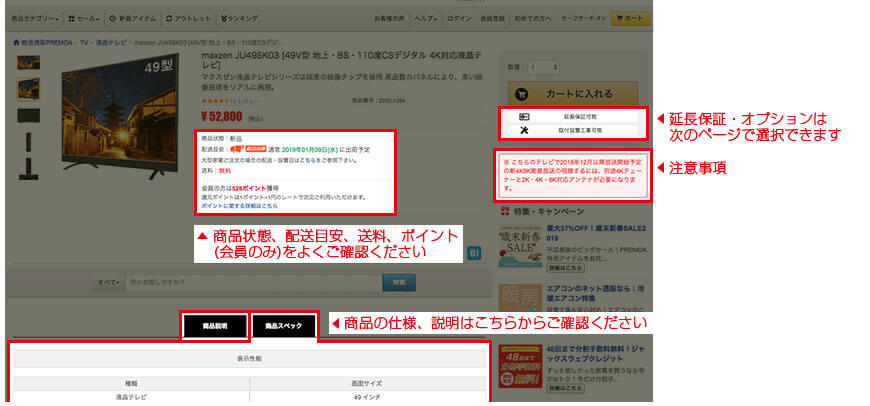
Task: Click 詳細はこちら under ジャックスウェブクレジット
Action: coord(565,388)
